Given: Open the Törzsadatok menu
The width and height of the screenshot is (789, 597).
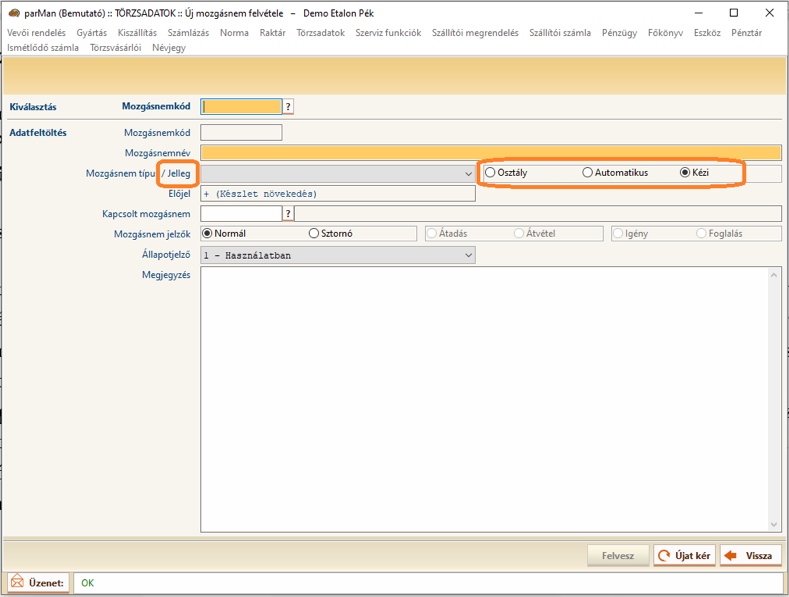Looking at the screenshot, I should [x=321, y=33].
